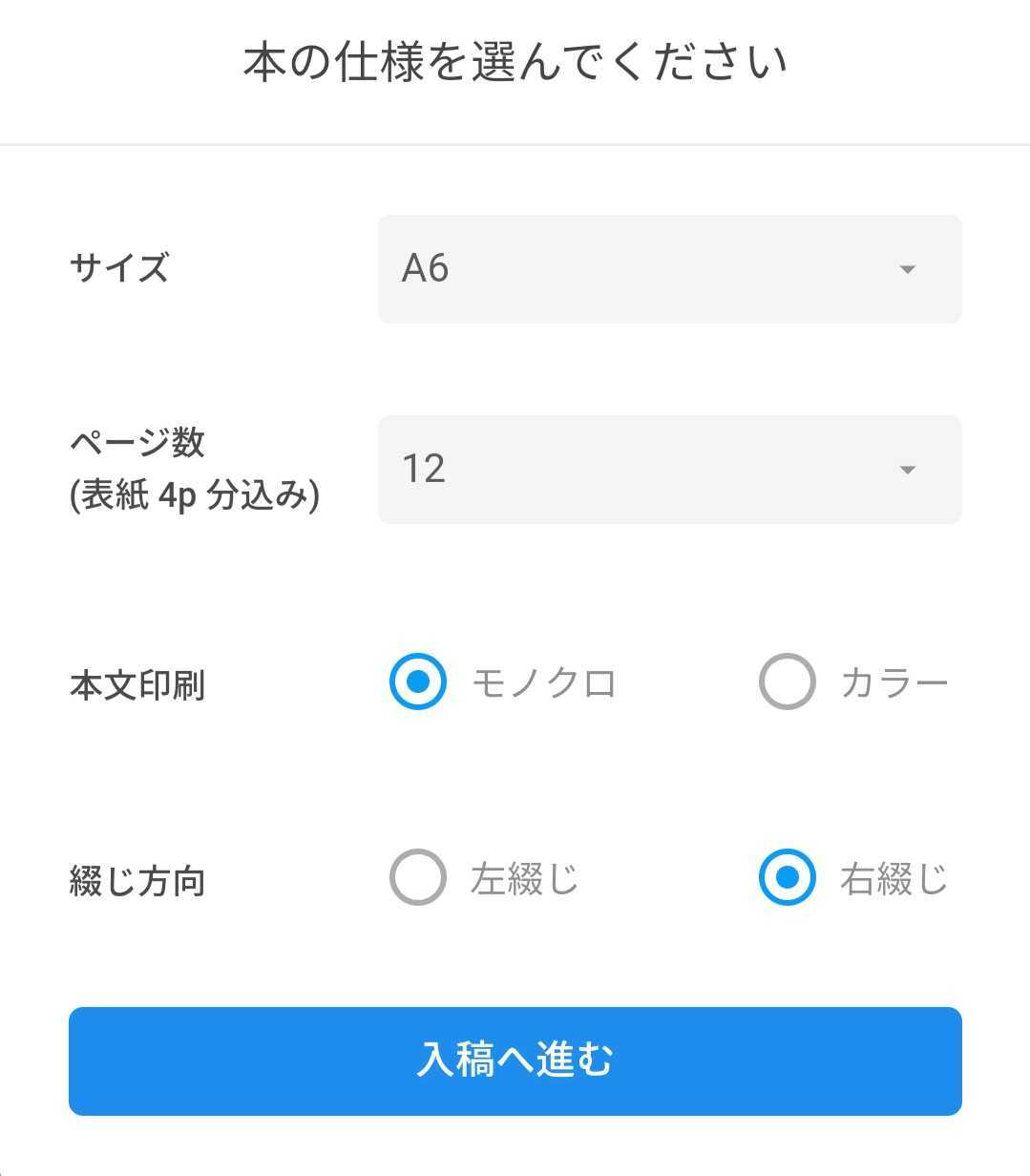Click the 12 value in the page count box
This screenshot has width=1030, height=1176.
424,470
